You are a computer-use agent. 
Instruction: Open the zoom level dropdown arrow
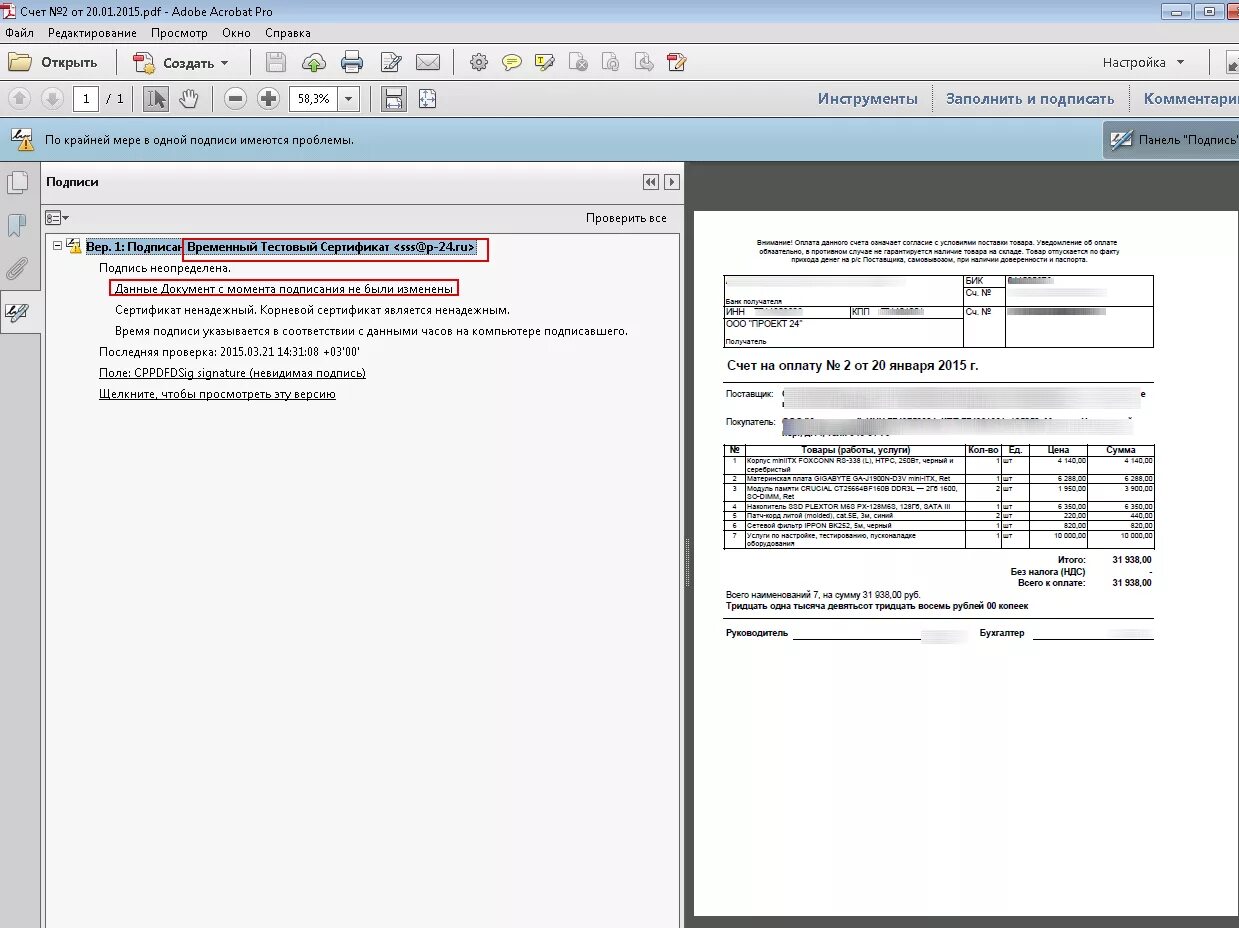coord(348,98)
